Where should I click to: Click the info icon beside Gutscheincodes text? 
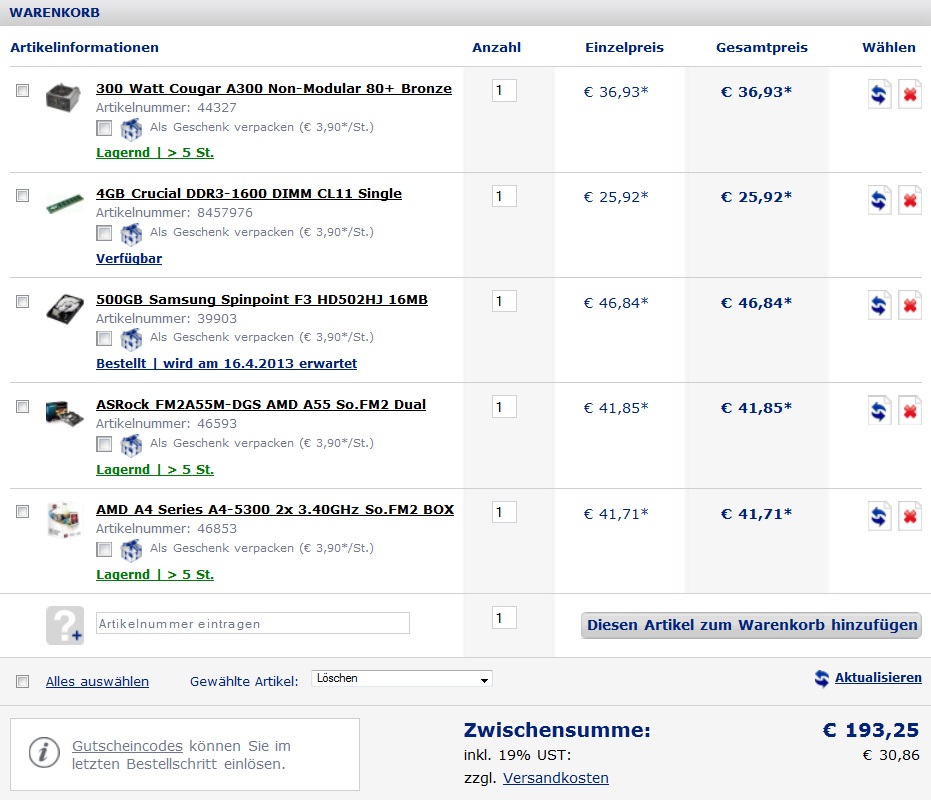pyautogui.click(x=44, y=752)
